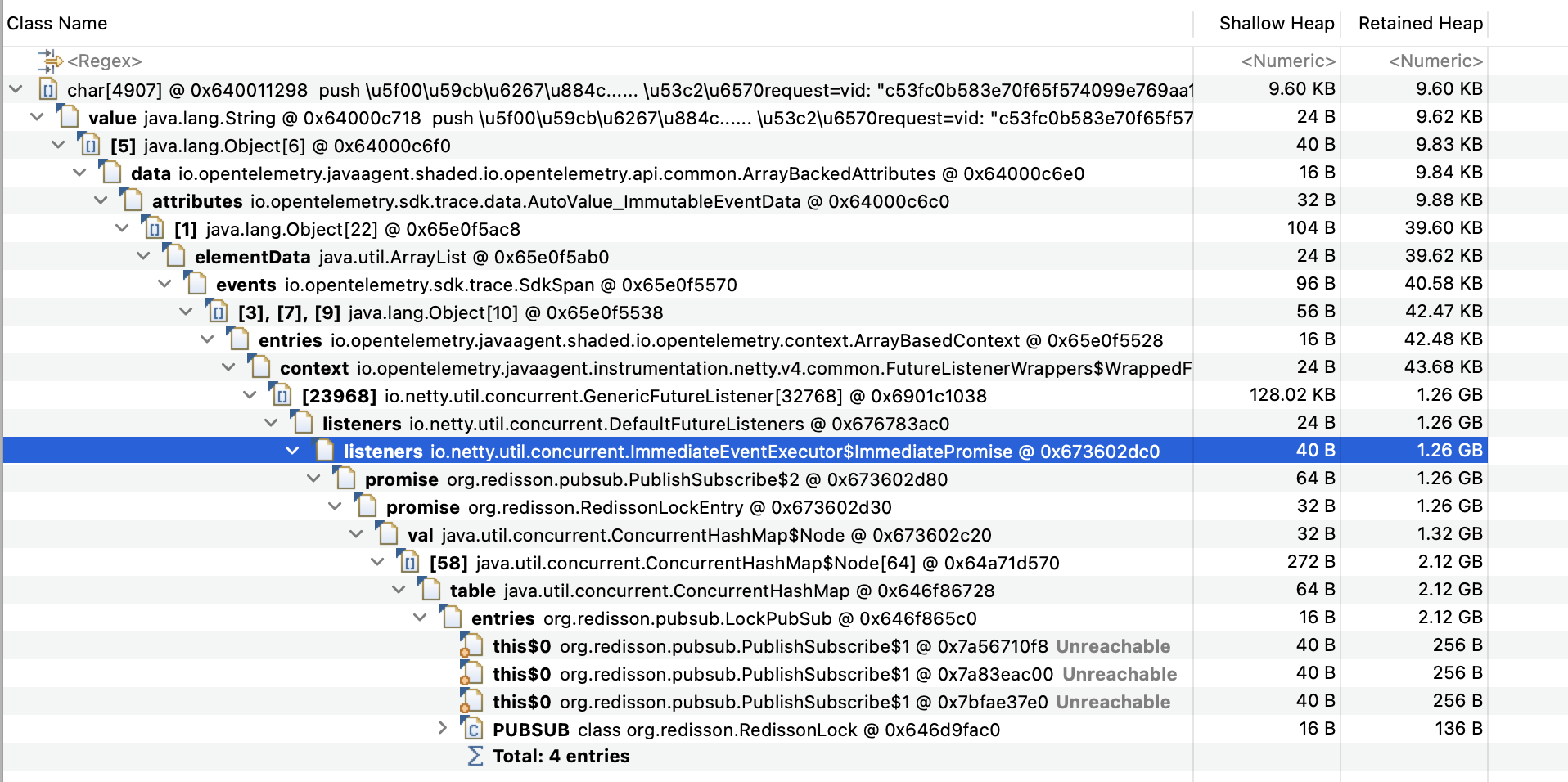
Task: Collapse the val ConcurrentHashMap$Node row
Action: (x=356, y=533)
